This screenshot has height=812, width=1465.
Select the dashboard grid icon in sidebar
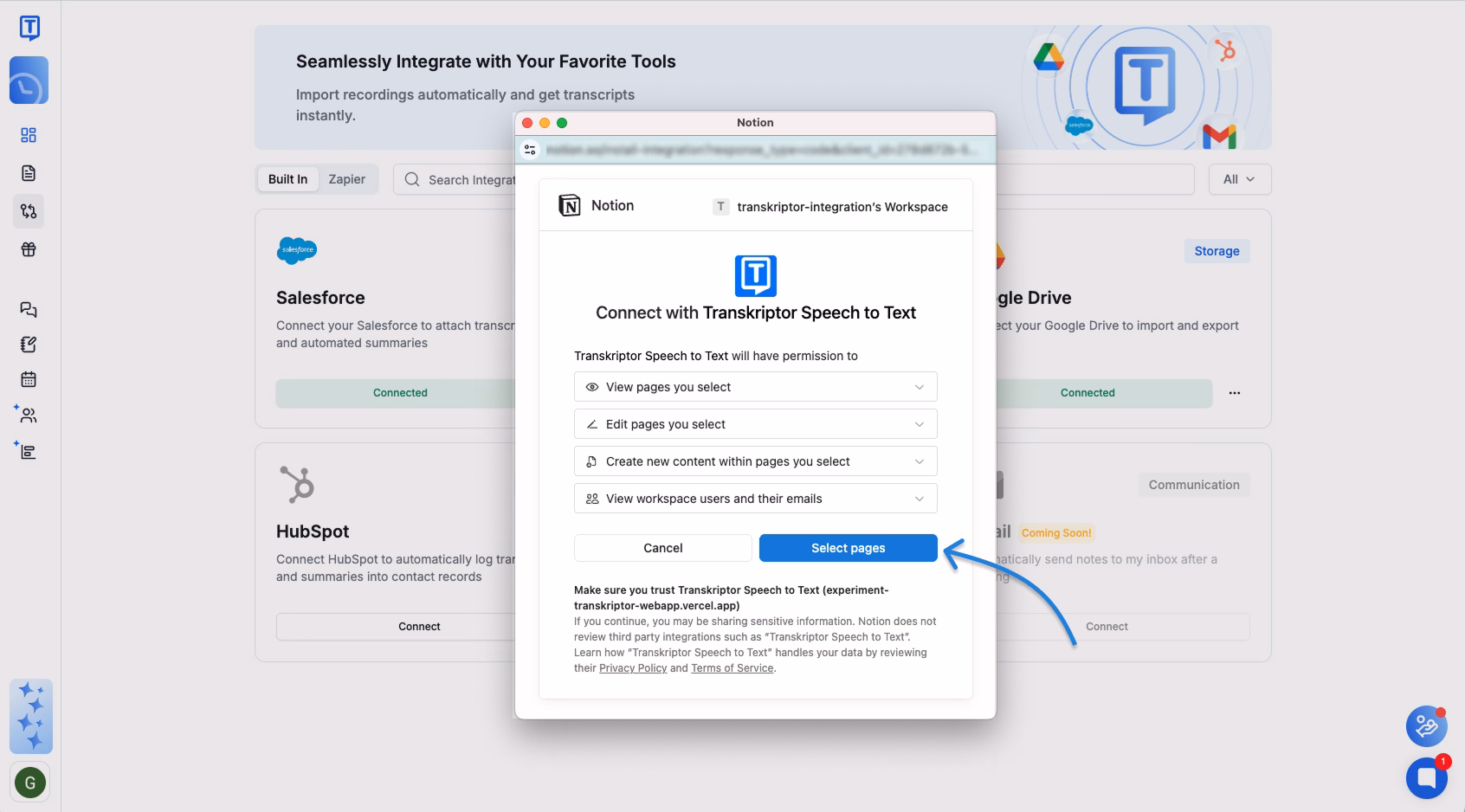point(29,135)
